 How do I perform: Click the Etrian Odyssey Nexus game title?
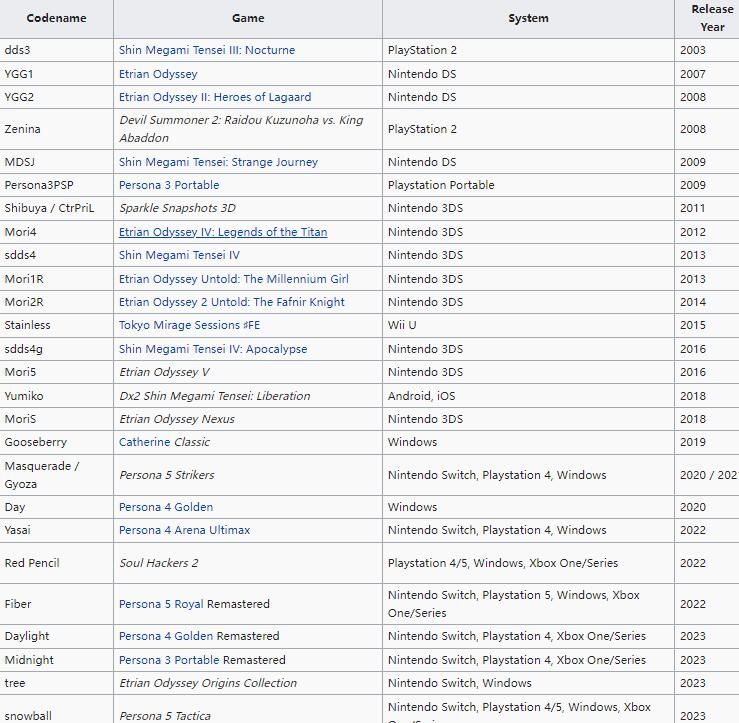(x=177, y=419)
